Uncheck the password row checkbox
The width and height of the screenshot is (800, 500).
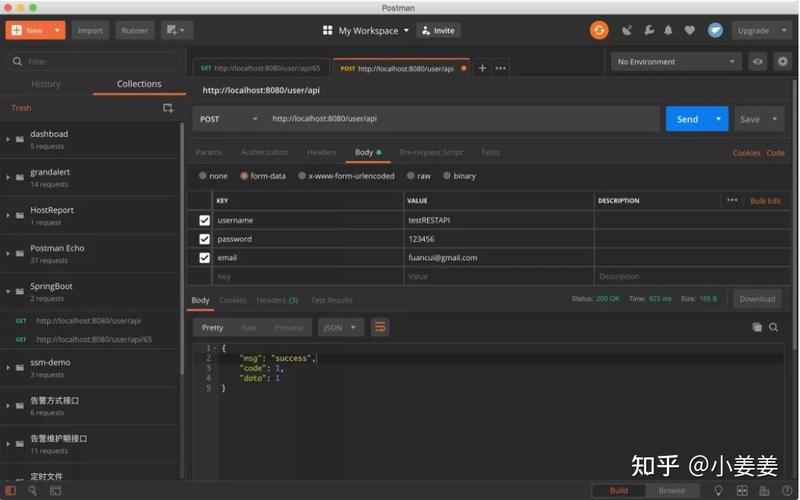tap(205, 239)
